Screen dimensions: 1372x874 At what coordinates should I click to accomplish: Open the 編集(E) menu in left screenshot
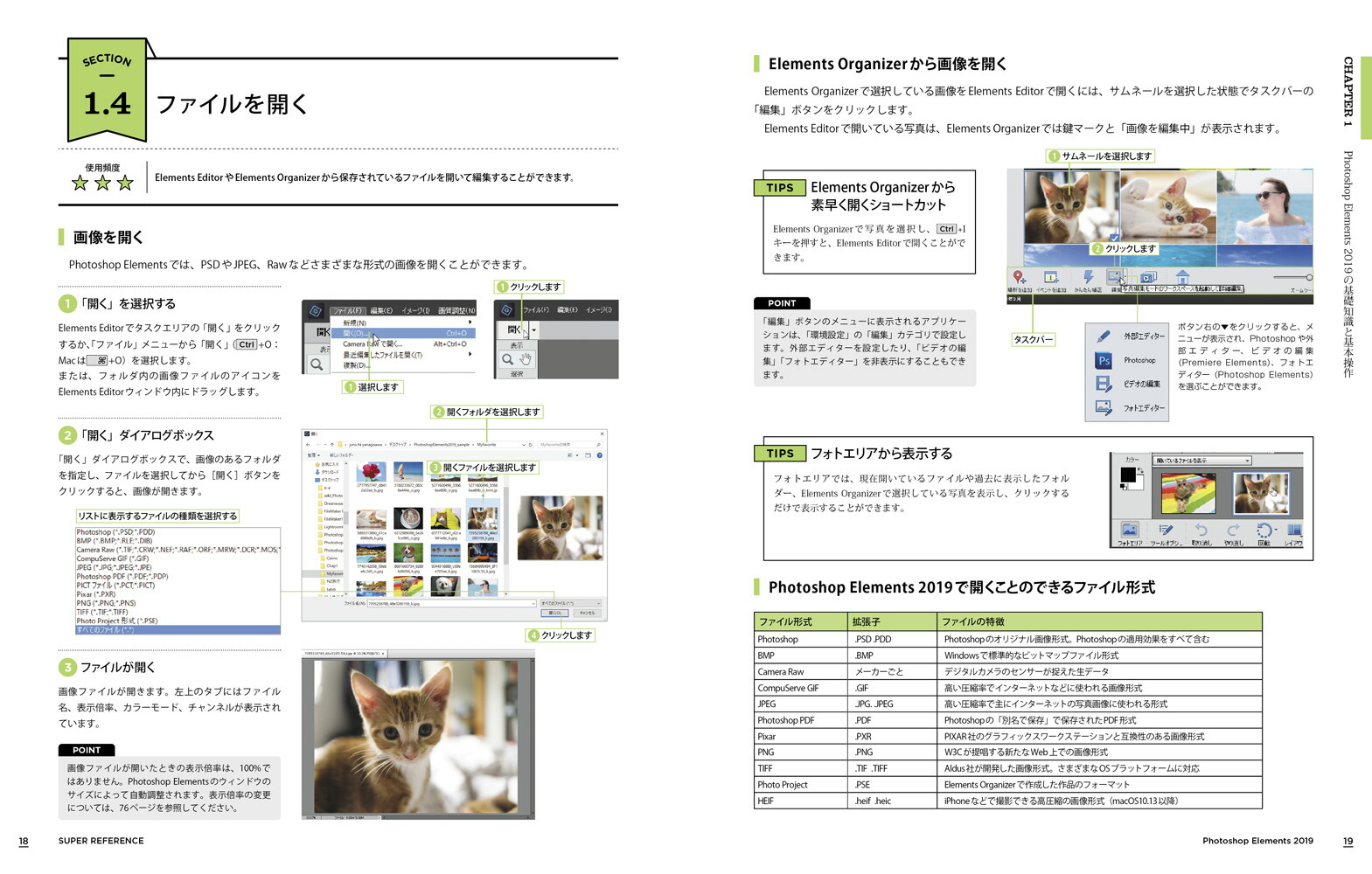pyautogui.click(x=381, y=310)
